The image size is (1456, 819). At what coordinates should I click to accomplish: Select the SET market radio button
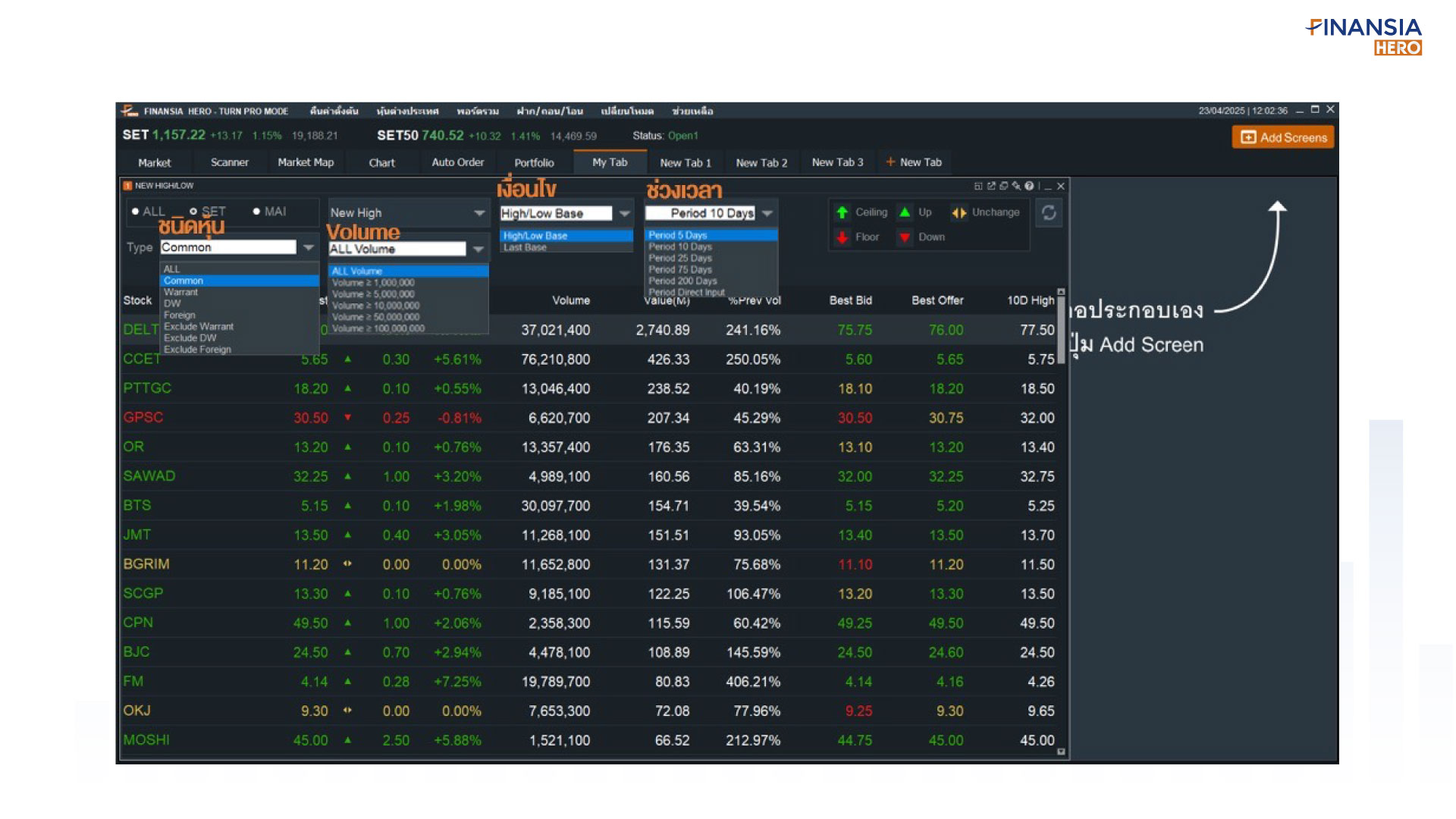(193, 212)
